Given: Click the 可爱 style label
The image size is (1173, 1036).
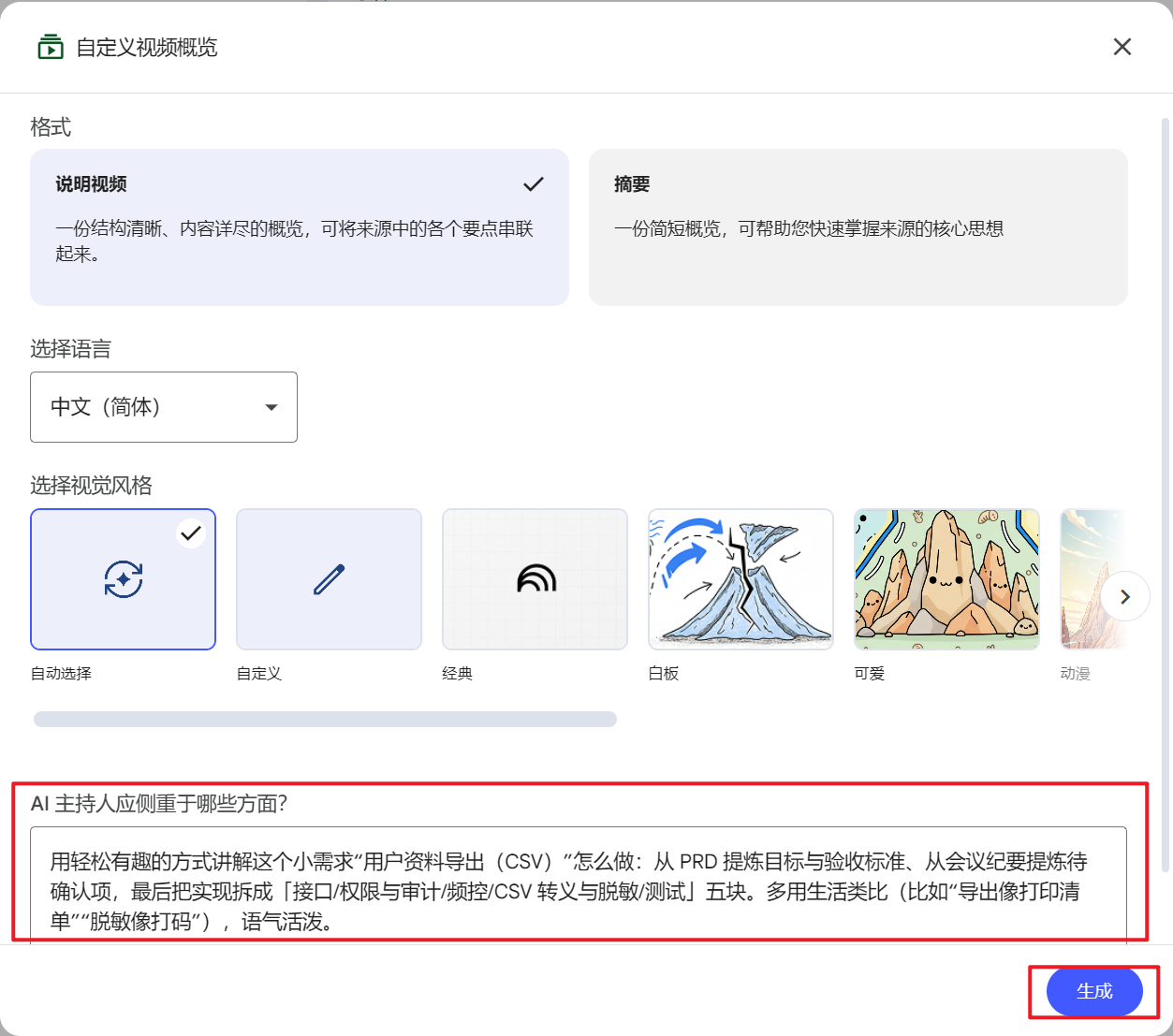Looking at the screenshot, I should 870,674.
